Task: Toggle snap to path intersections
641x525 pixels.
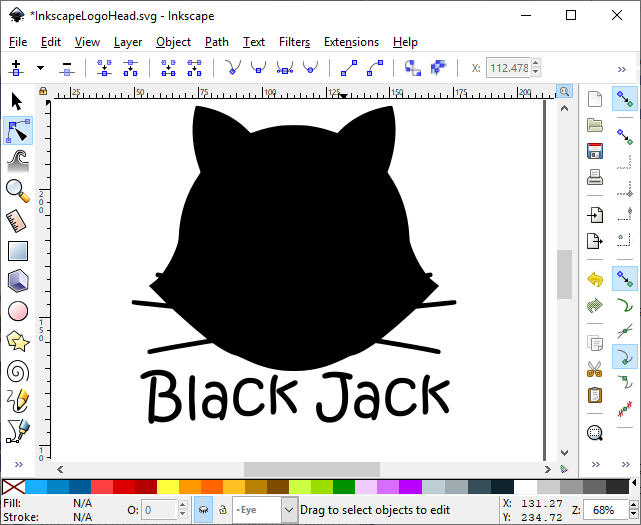Action: coord(625,331)
